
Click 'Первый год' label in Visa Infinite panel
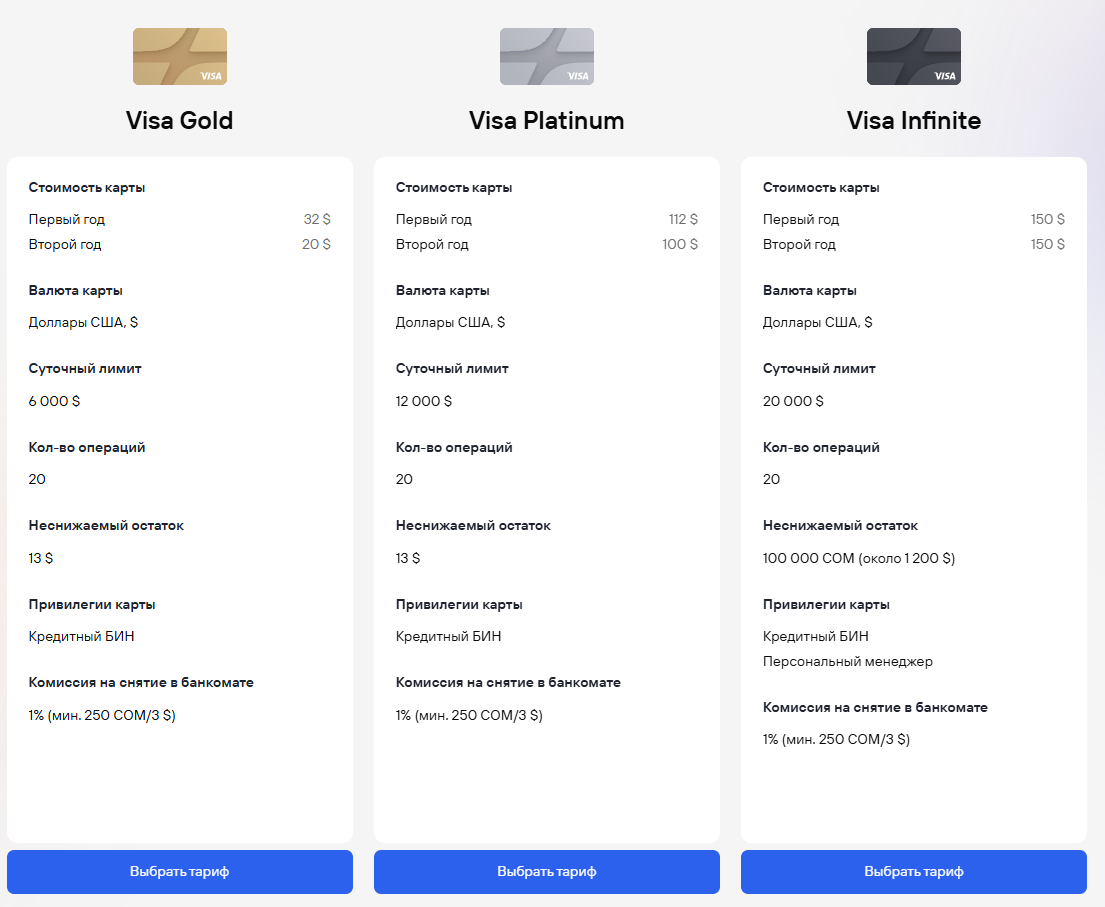(801, 219)
